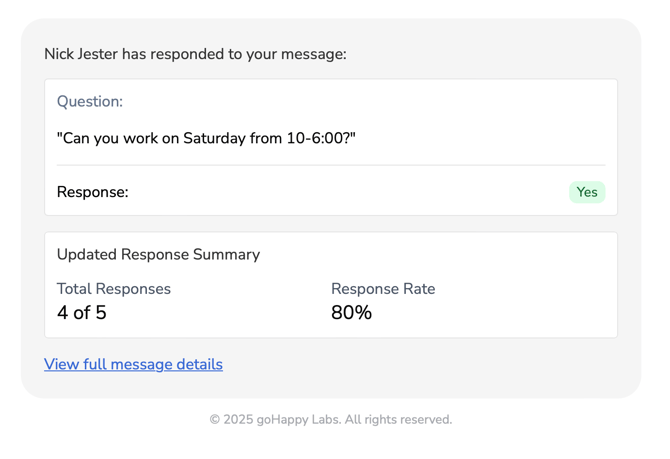Click the Question label text
The image size is (670, 459).
(x=90, y=101)
